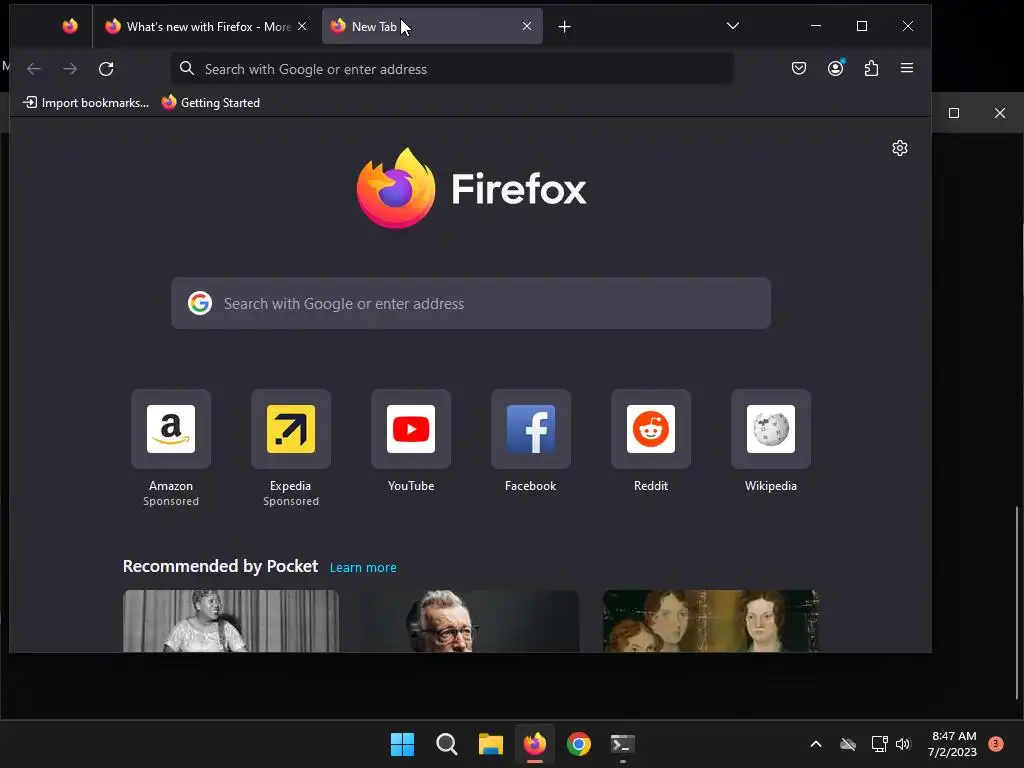
Task: Open network status tray icon
Action: pos(879,744)
